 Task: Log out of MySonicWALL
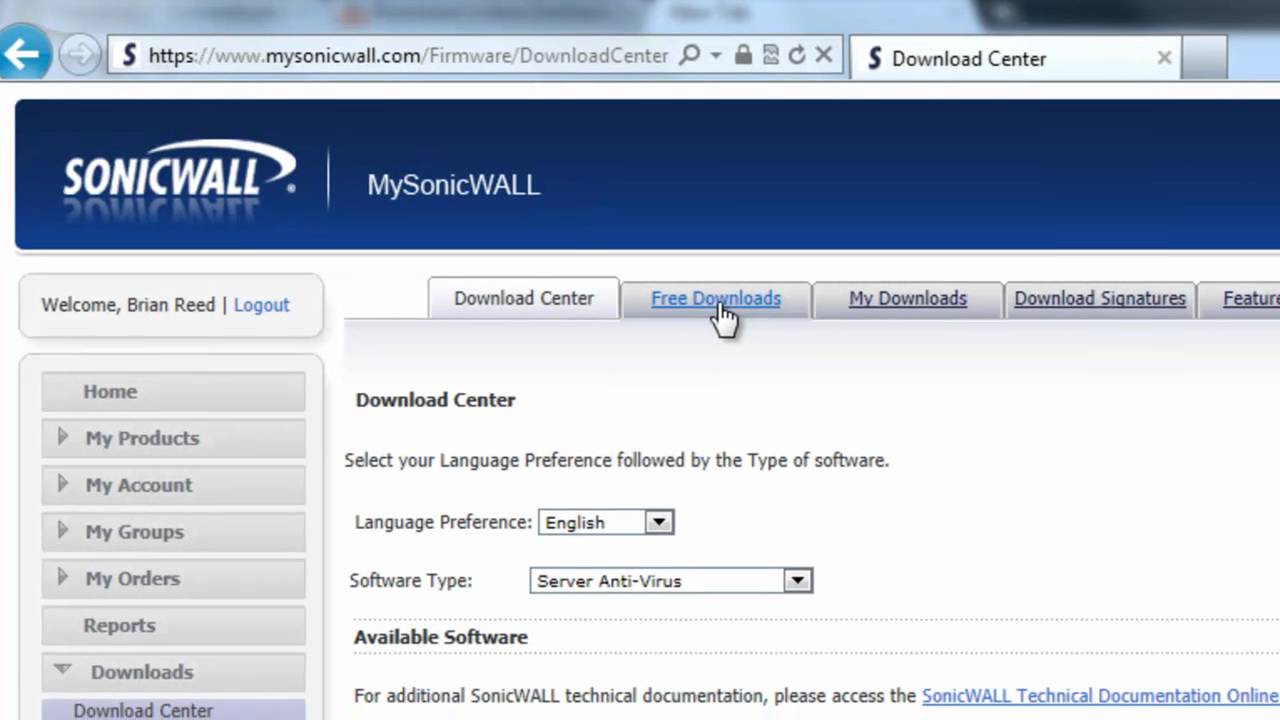tap(261, 305)
